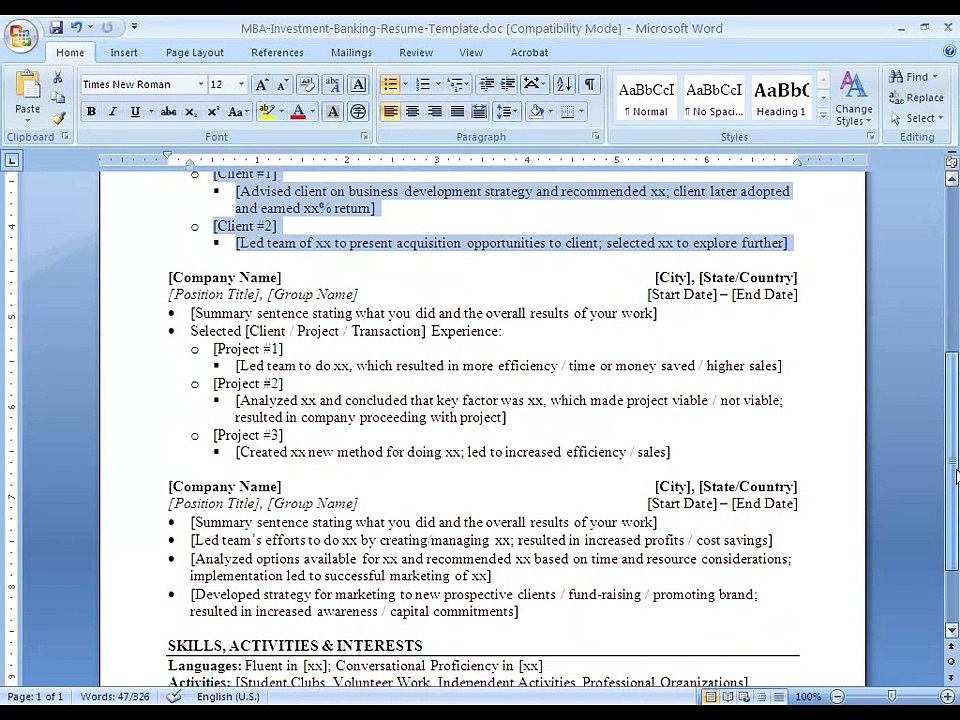
Task: Open the font size dropdown
Action: point(241,84)
